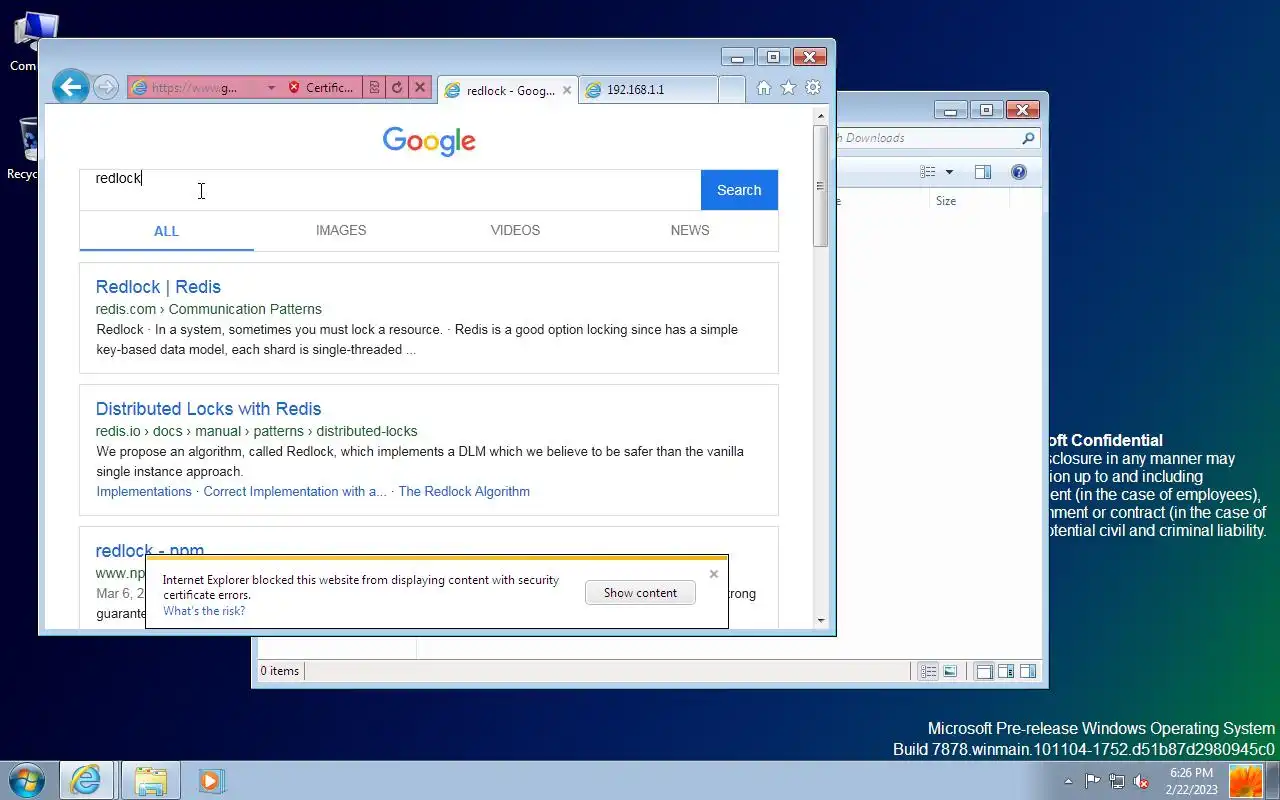Image resolution: width=1280 pixels, height=800 pixels.
Task: Click the last pane icon in Explorer status bar
Action: (1028, 672)
